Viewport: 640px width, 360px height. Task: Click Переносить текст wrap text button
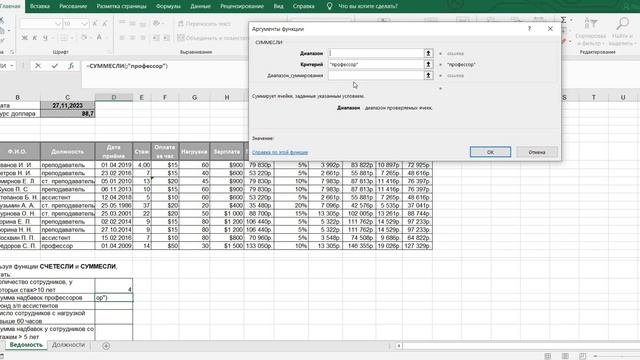(204, 24)
